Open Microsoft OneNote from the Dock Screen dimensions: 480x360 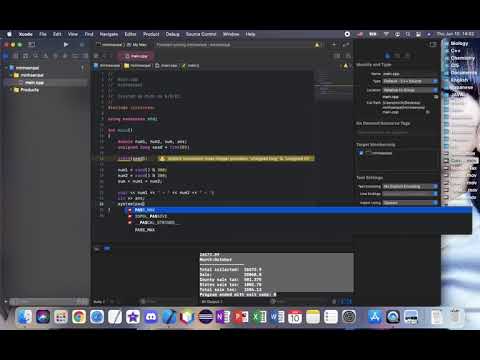point(223,317)
